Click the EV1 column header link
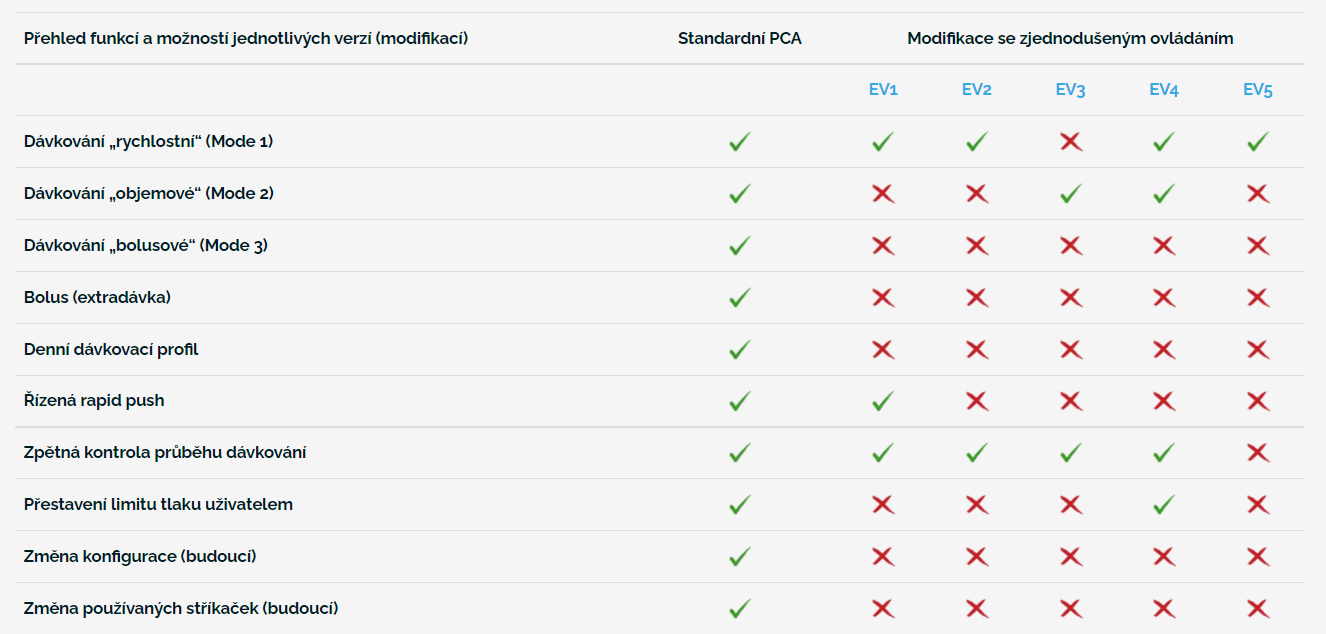Viewport: 1326px width, 634px height. point(883,90)
